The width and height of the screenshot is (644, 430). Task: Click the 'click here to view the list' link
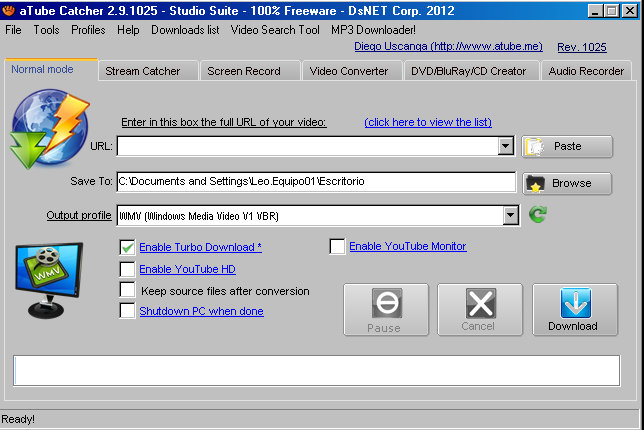point(428,122)
